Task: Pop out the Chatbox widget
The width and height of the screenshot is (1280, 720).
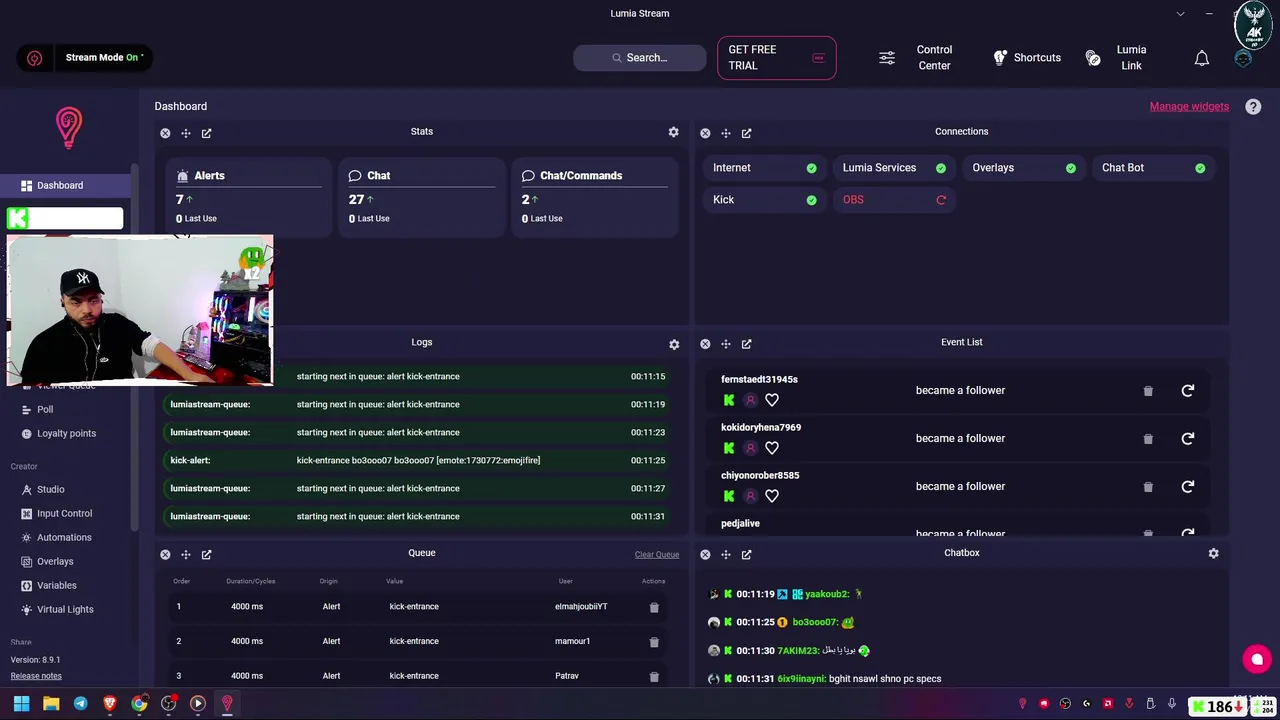Action: click(x=747, y=555)
